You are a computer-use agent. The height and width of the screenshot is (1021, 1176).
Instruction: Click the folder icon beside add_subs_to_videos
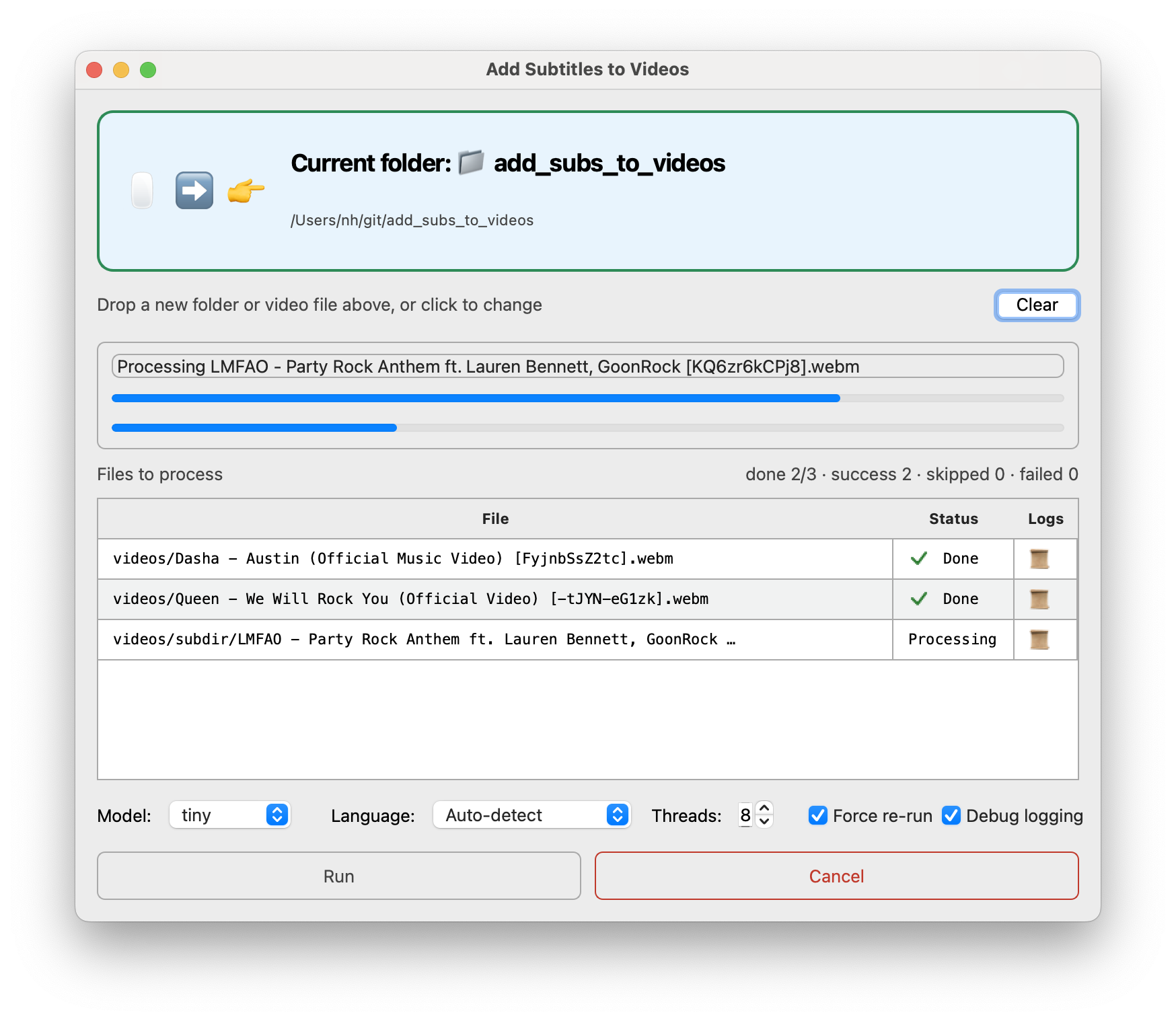click(472, 163)
